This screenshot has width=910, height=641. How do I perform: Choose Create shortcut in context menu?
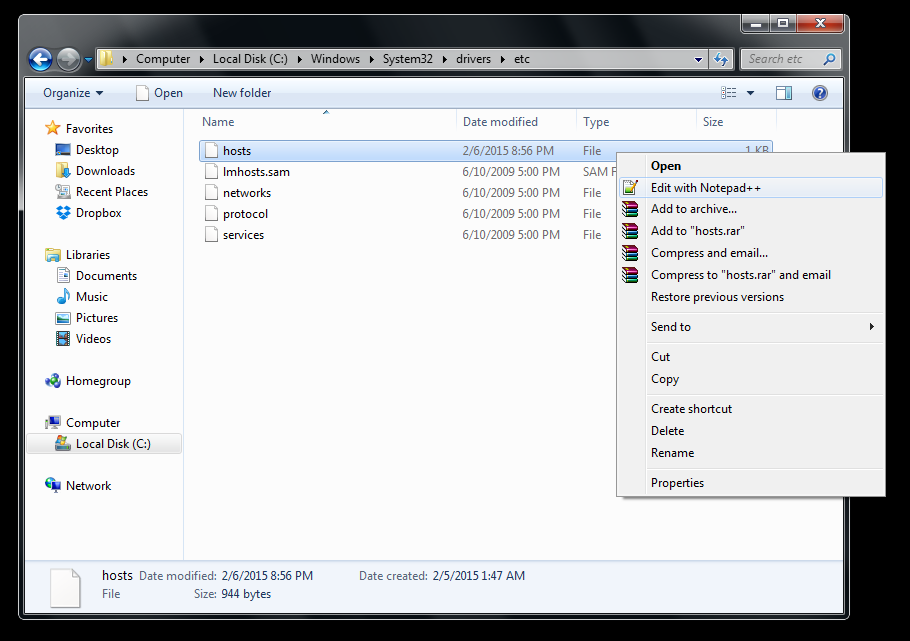(x=750, y=409)
